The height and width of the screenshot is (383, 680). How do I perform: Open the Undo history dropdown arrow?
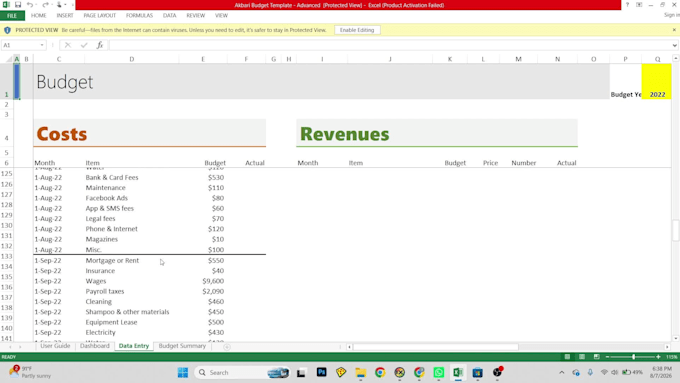click(x=36, y=5)
